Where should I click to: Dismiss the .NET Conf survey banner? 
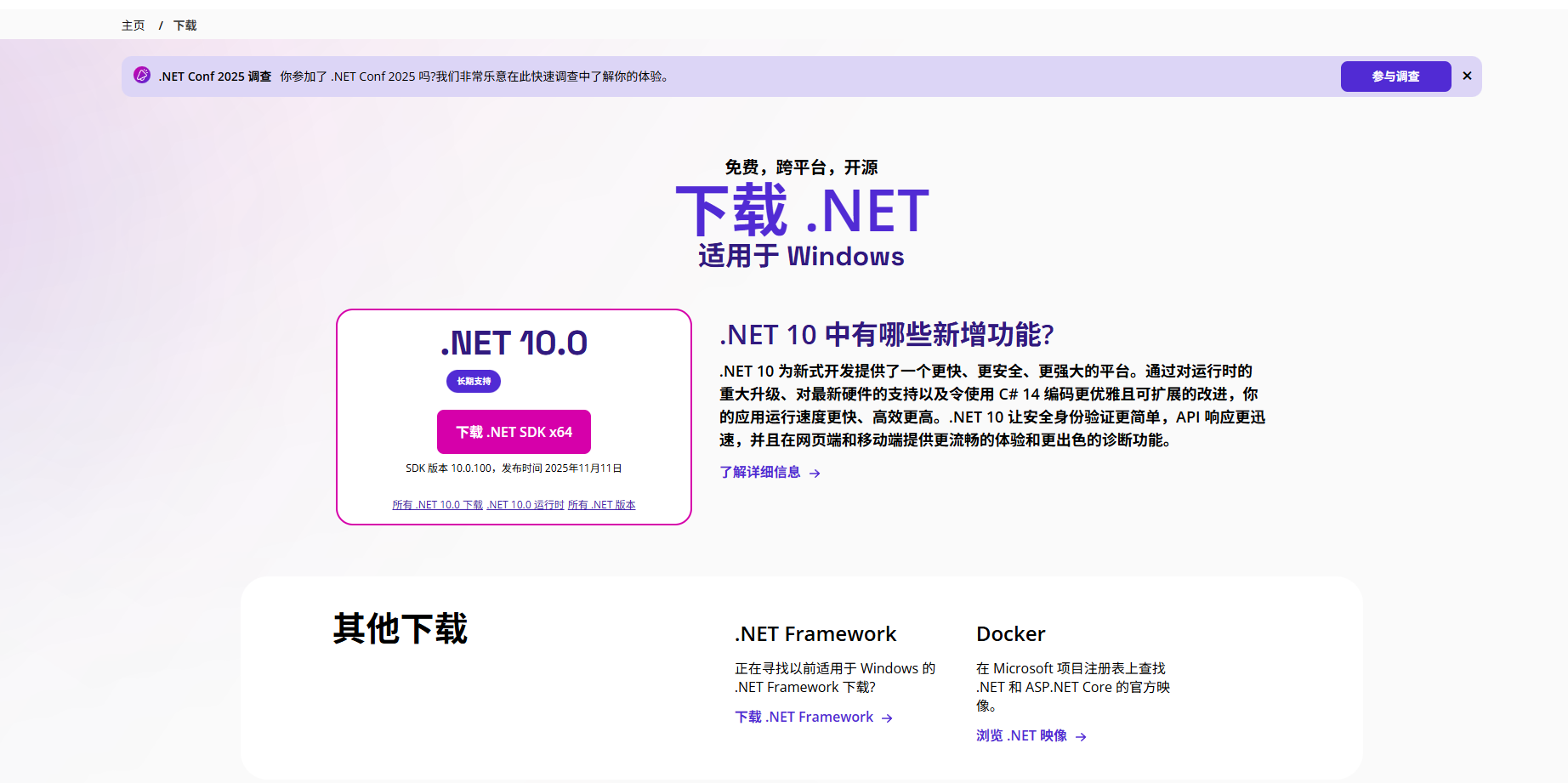click(1467, 76)
